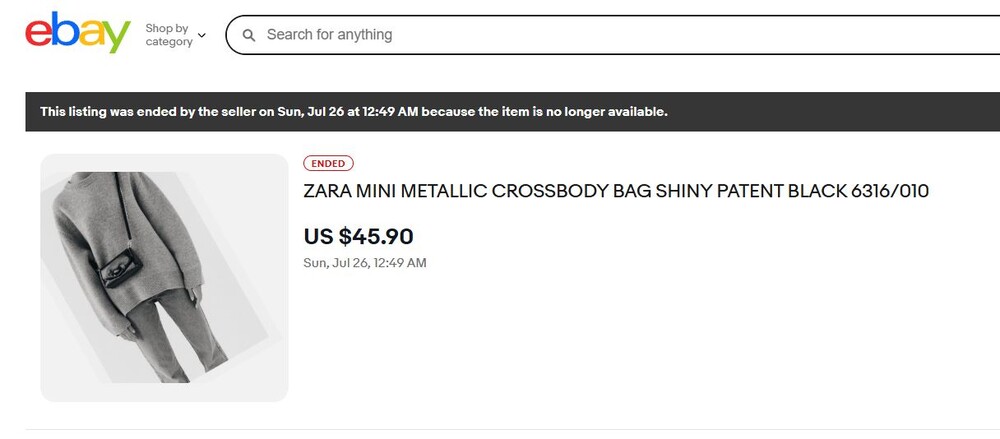The image size is (1000, 439).
Task: Click the blue 'b' of eBay logo
Action: [64, 29]
